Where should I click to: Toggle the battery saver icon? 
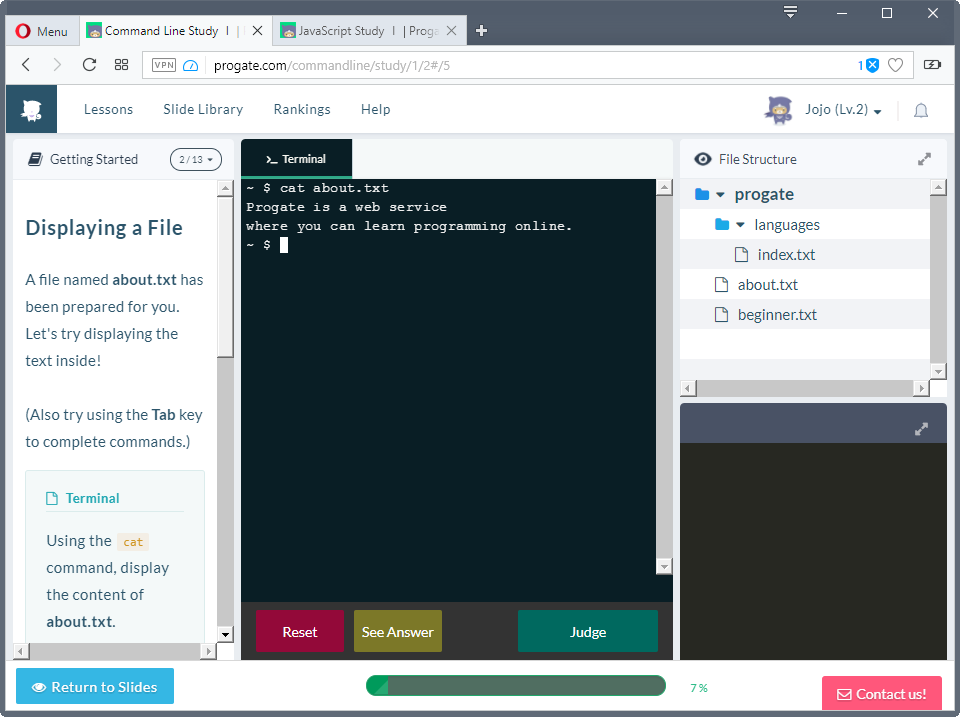[x=932, y=65]
